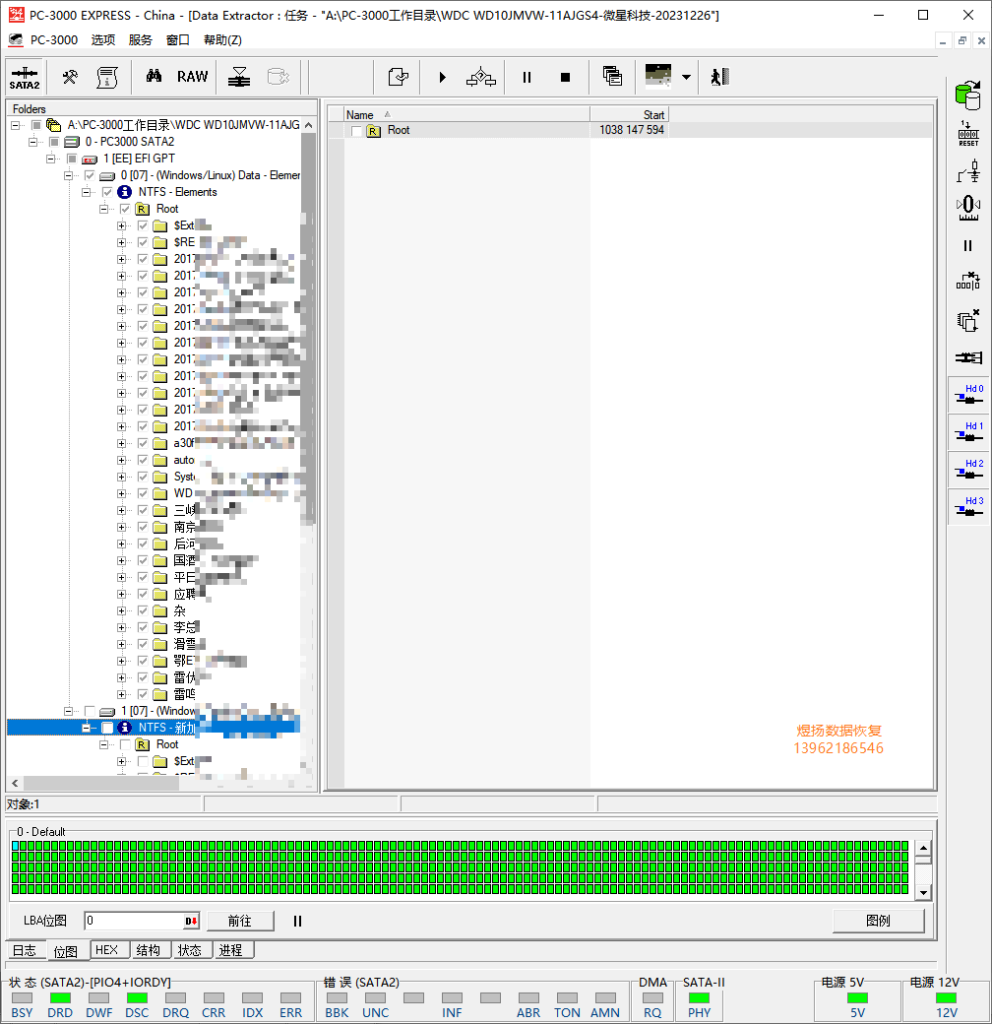The height and width of the screenshot is (1024, 992).
Task: Check the 1 [07] partition checkbox
Action: [x=89, y=711]
